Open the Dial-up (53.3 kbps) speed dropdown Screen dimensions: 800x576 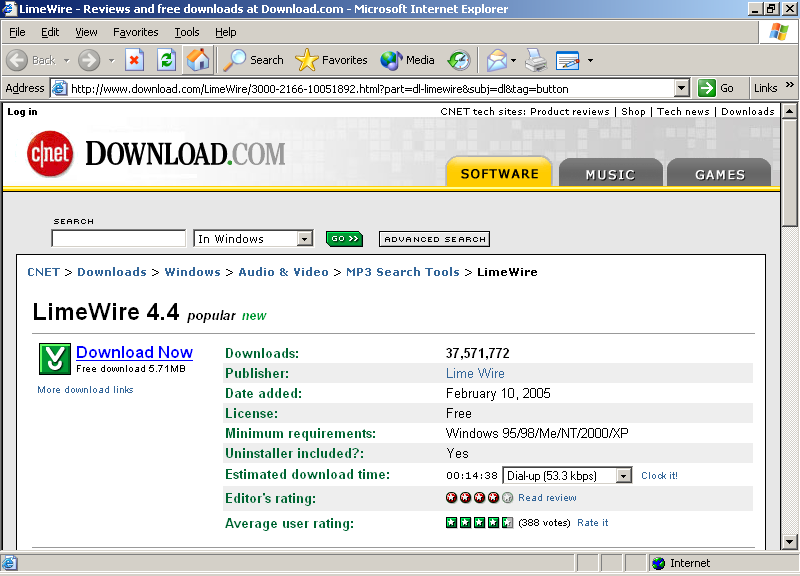(623, 475)
